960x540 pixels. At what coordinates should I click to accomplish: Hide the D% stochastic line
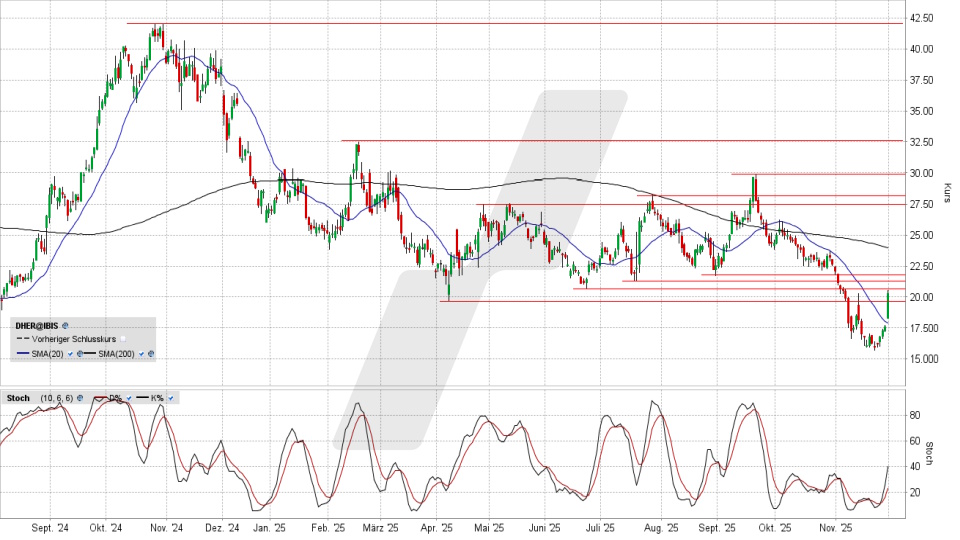[127, 398]
